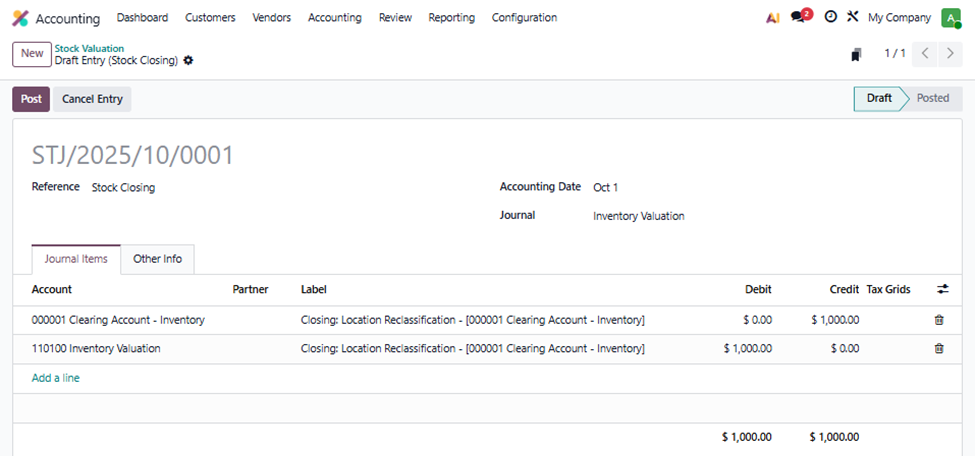This screenshot has width=975, height=456.
Task: Open the Vendors menu
Action: click(271, 18)
